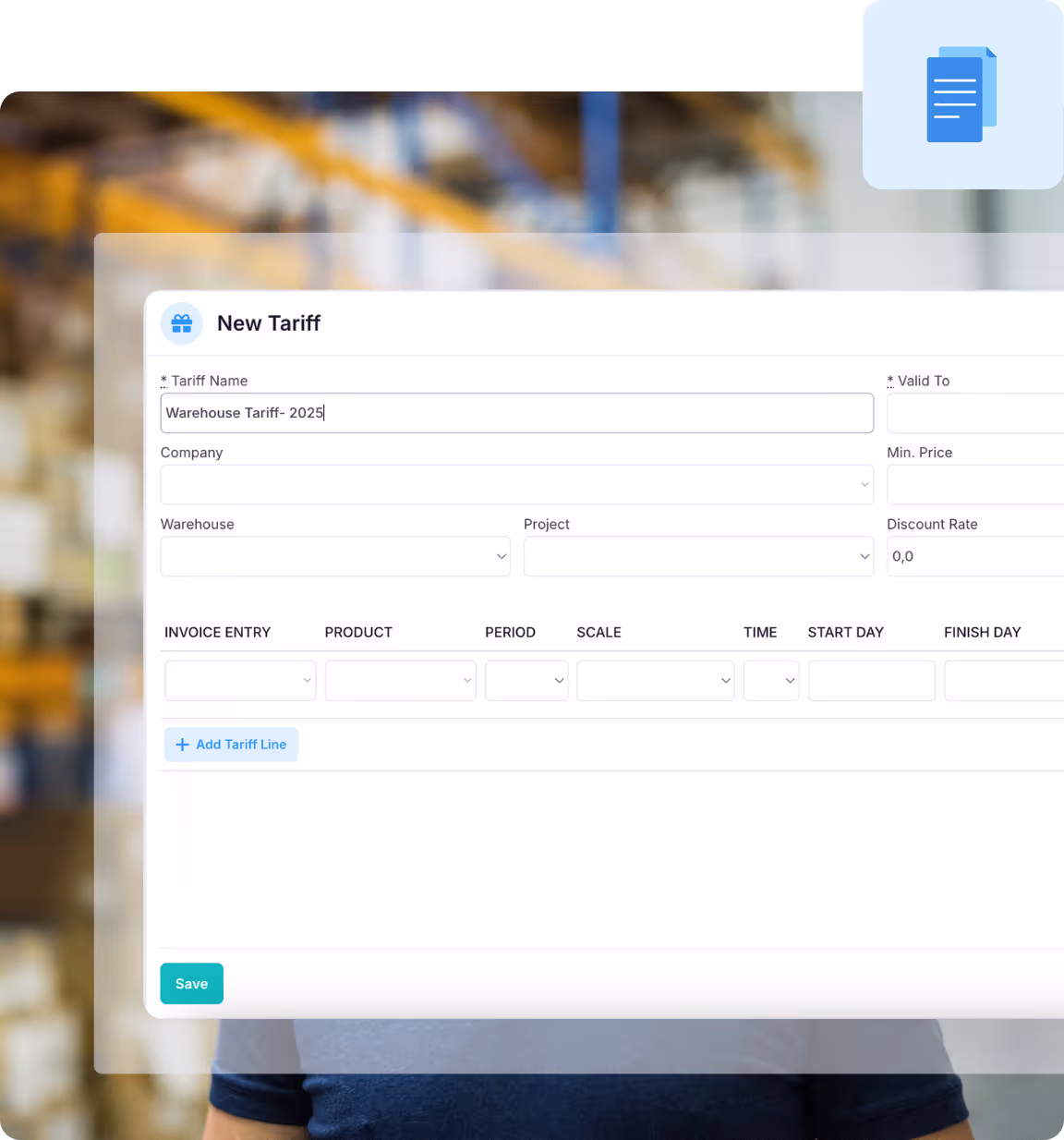Viewport: 1064px width, 1140px height.
Task: Click the Start Day input field
Action: click(872, 681)
